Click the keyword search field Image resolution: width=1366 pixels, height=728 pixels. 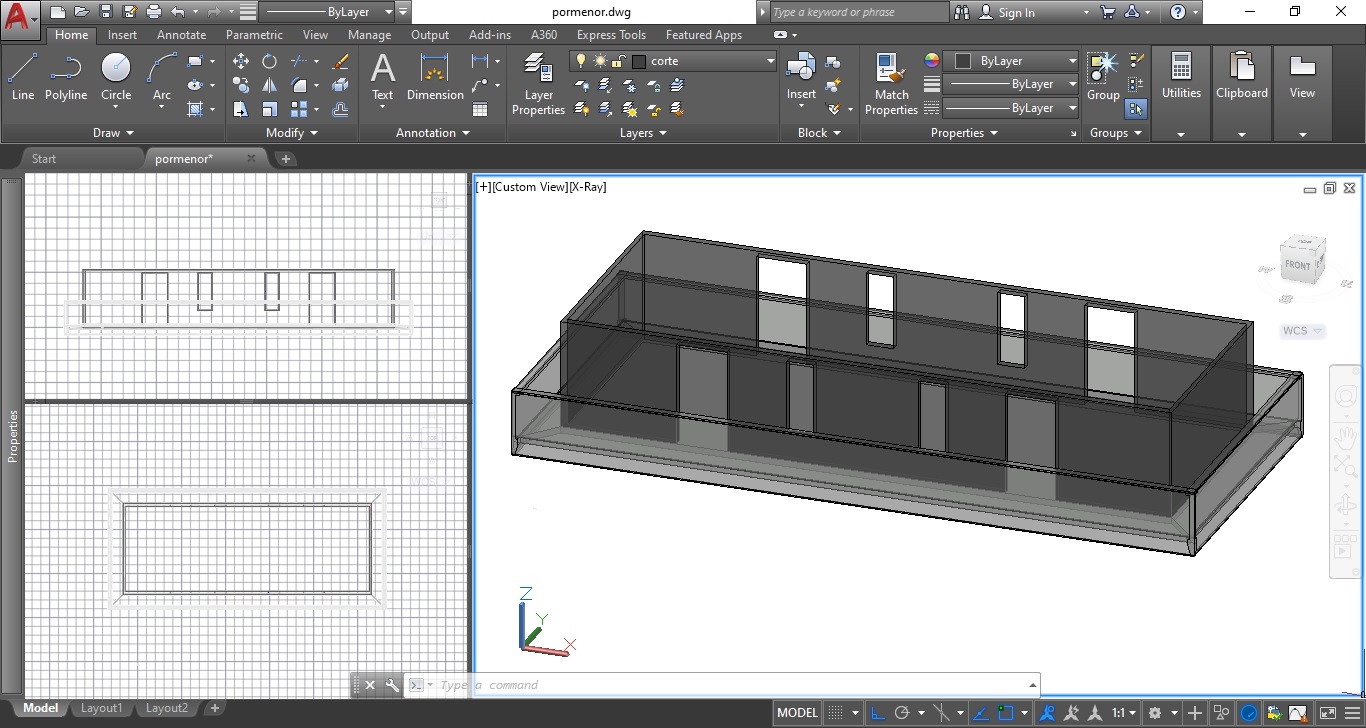(x=858, y=12)
